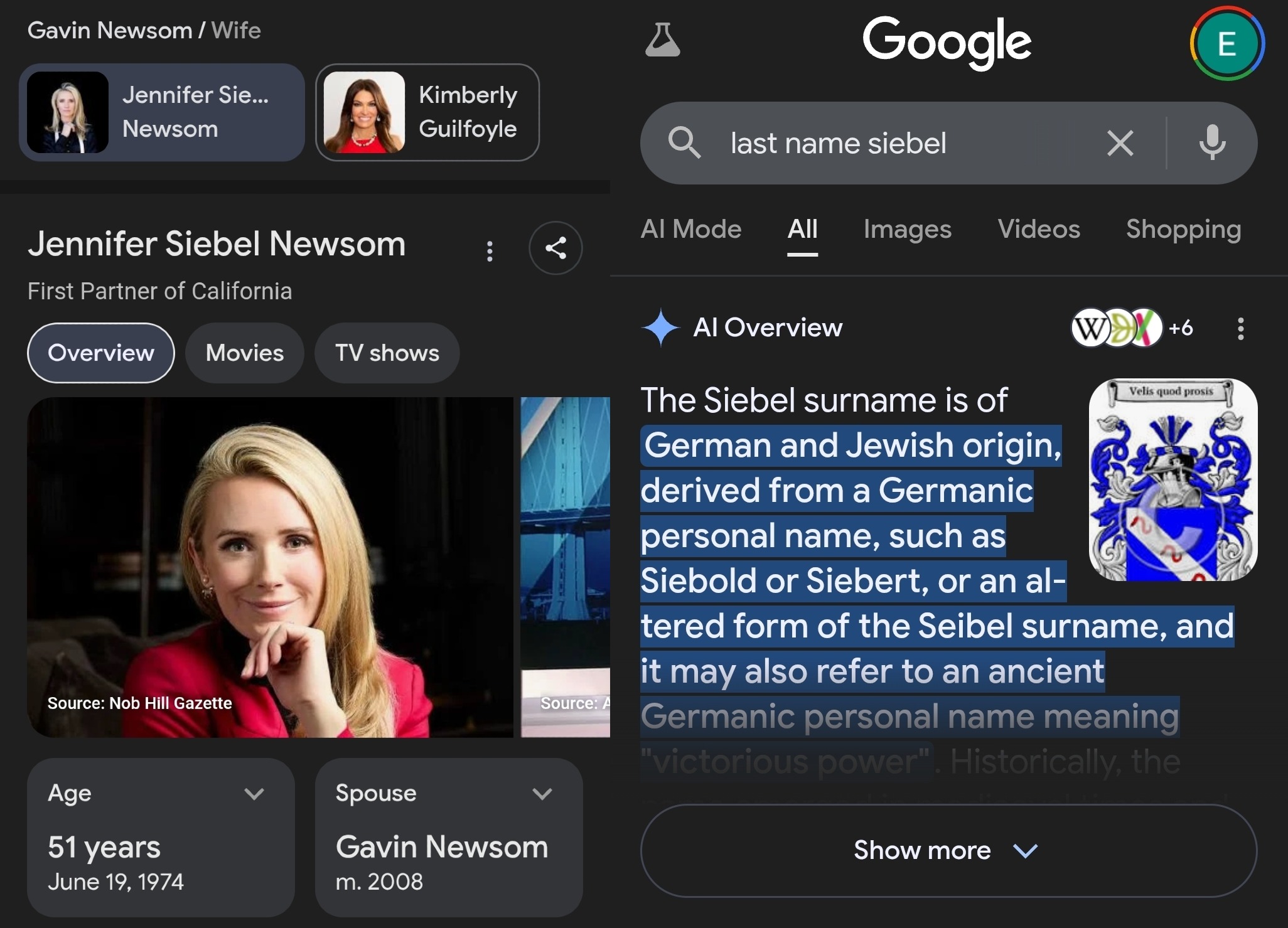Select the TV shows chip
Screen dimensions: 1288x928
coord(387,353)
